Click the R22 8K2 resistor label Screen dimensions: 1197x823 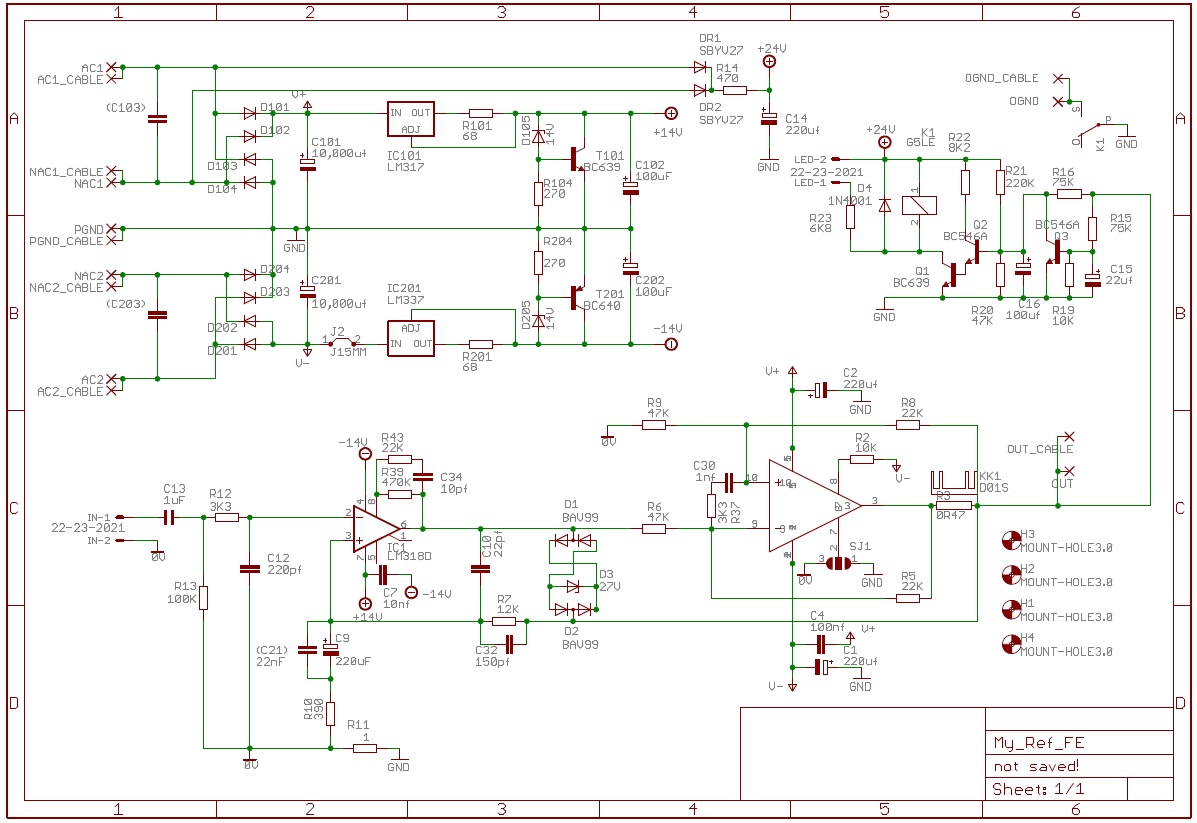[x=959, y=143]
